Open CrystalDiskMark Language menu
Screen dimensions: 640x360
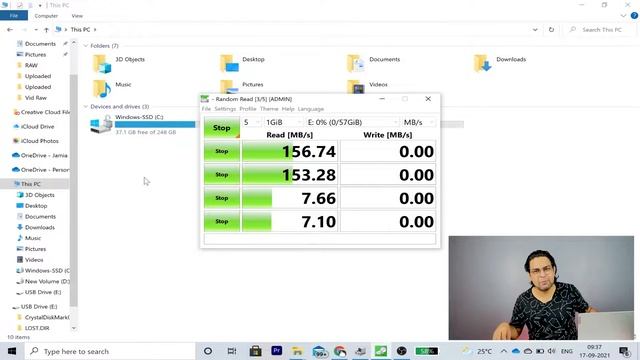point(311,109)
